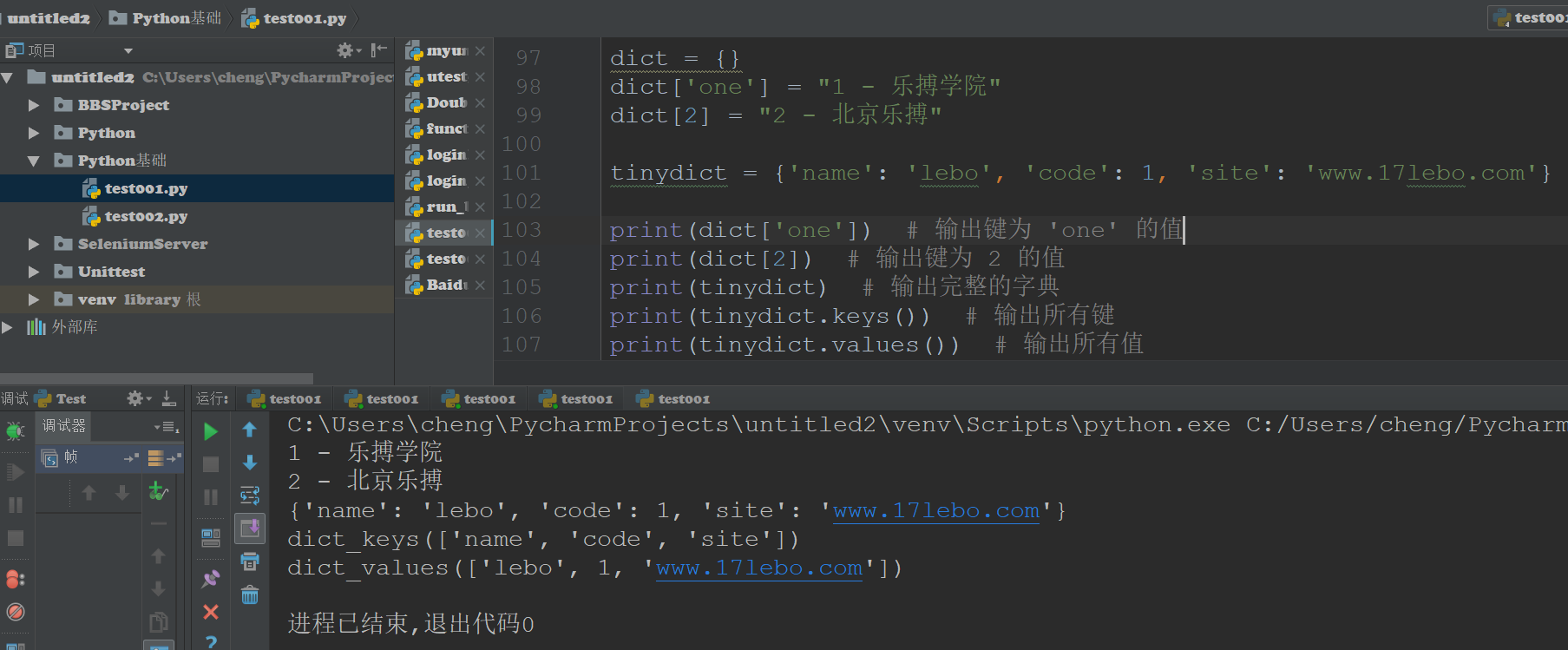
Task: Expand the SeleniumServer folder
Action: point(34,244)
